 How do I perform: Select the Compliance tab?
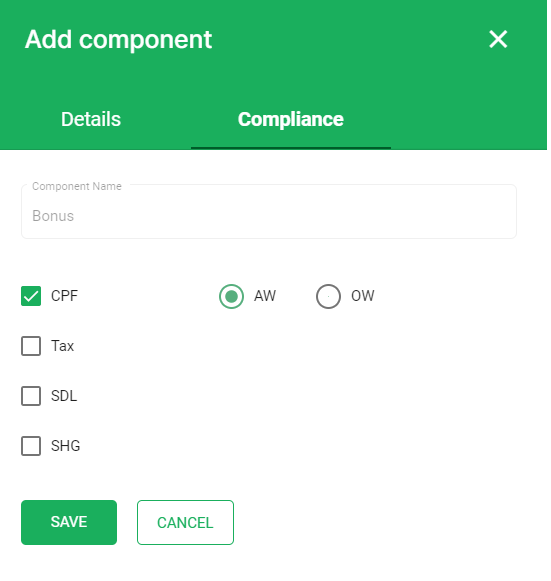(x=291, y=119)
